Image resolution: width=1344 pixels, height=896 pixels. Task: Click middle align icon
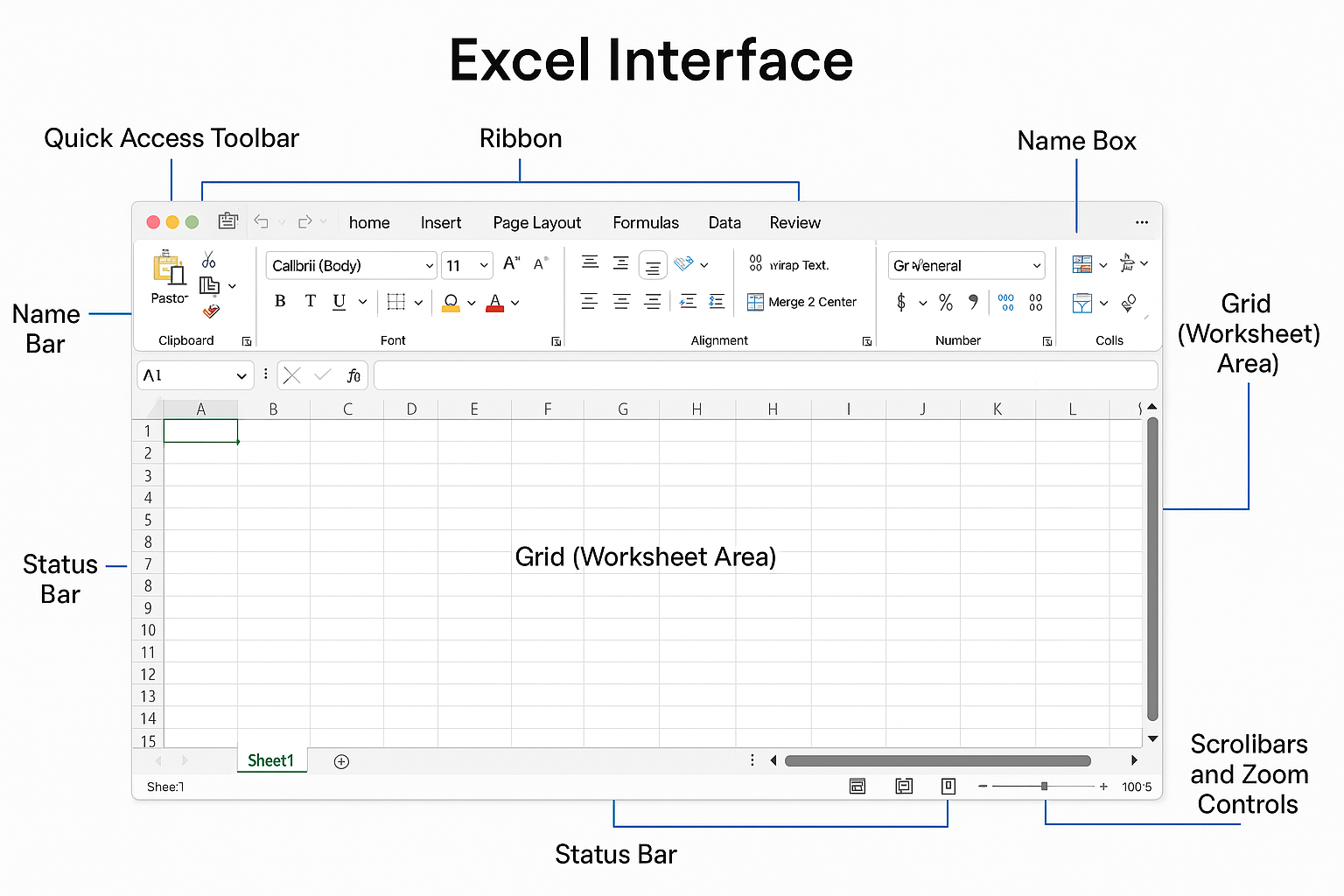[621, 262]
